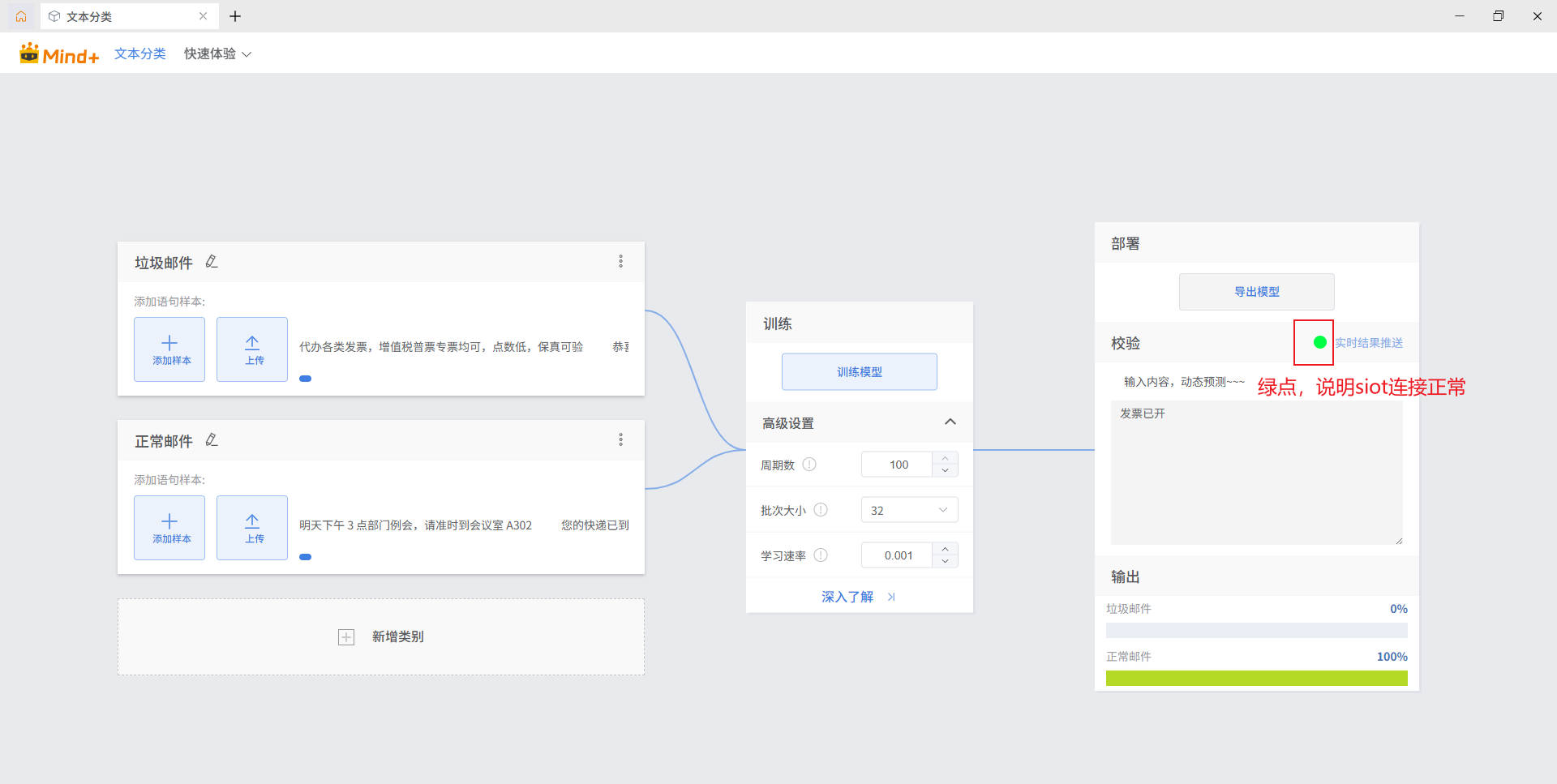Click the 周期数 info icon
The width and height of the screenshot is (1557, 784).
pyautogui.click(x=809, y=465)
